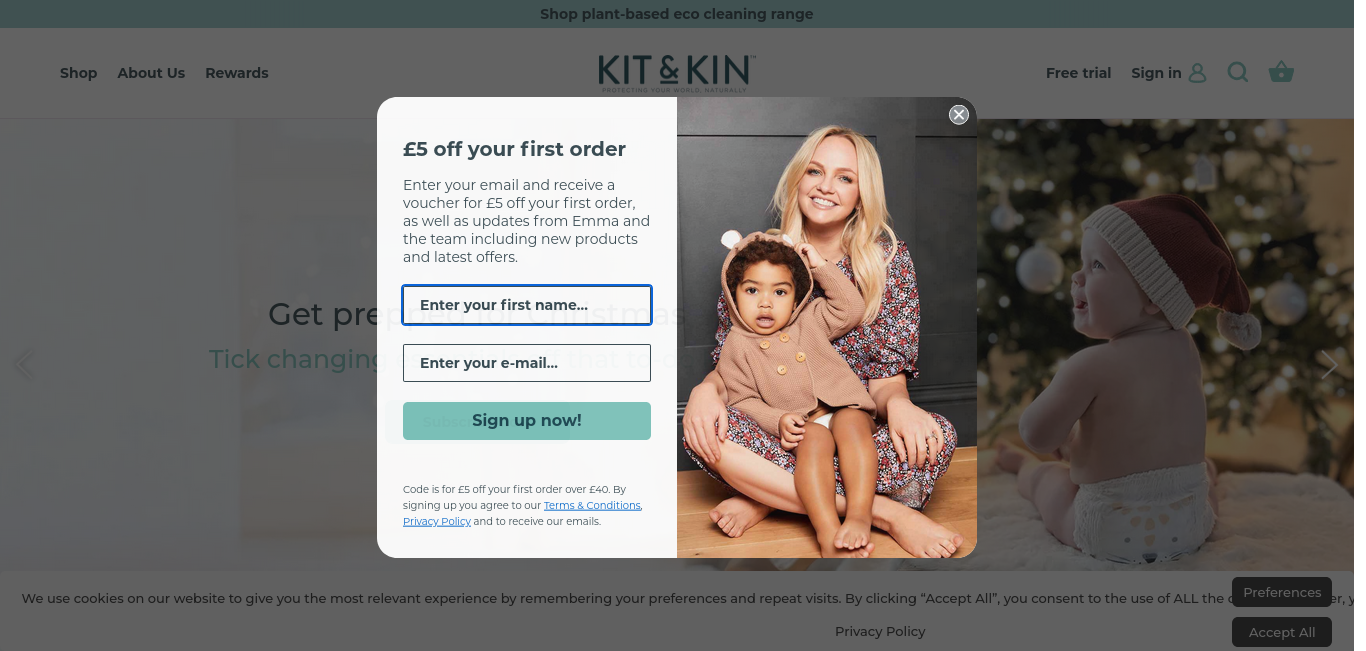Close the £5 off popup
Image resolution: width=1366 pixels, height=651 pixels.
959,115
